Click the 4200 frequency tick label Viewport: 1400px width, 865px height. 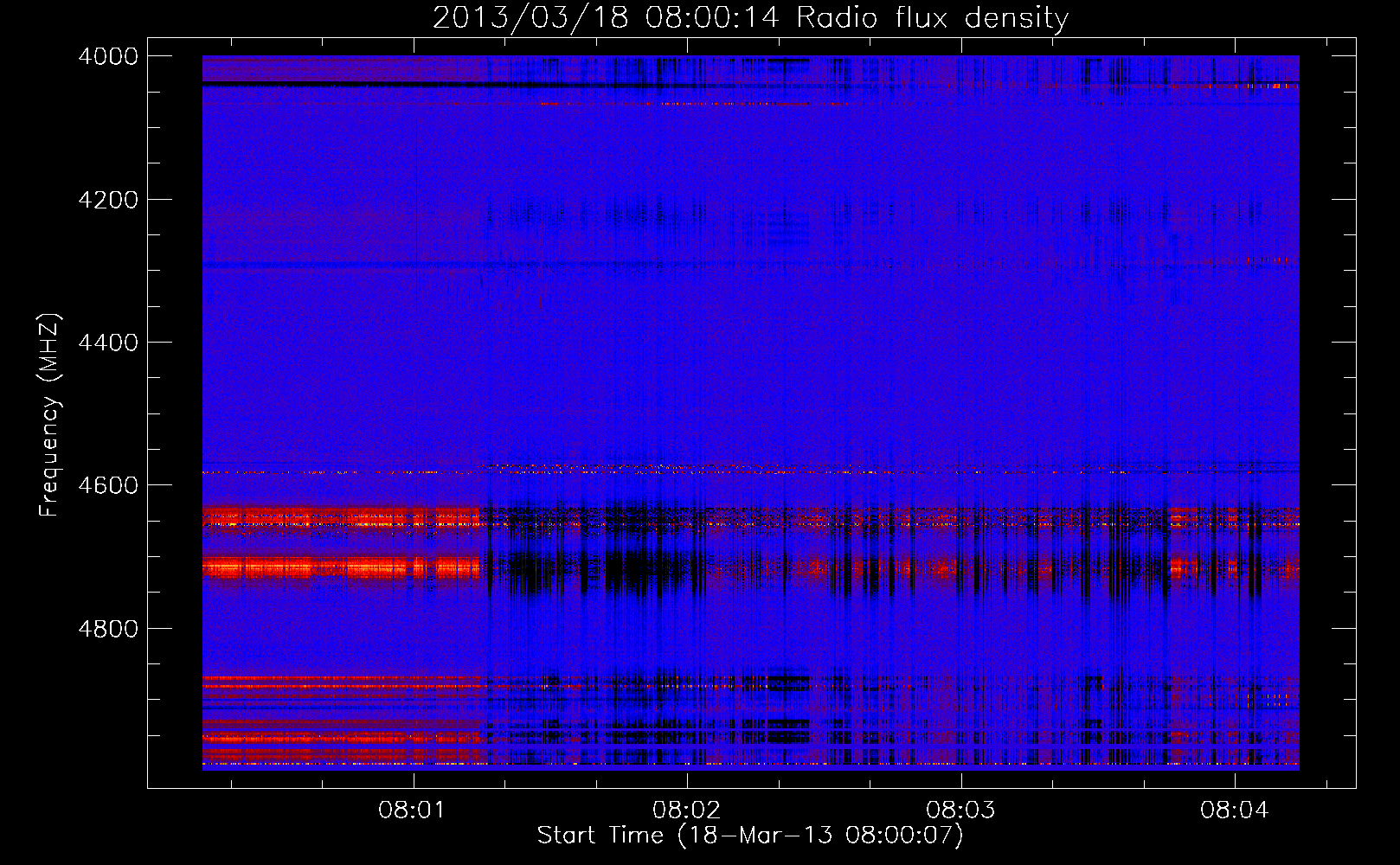(x=108, y=200)
